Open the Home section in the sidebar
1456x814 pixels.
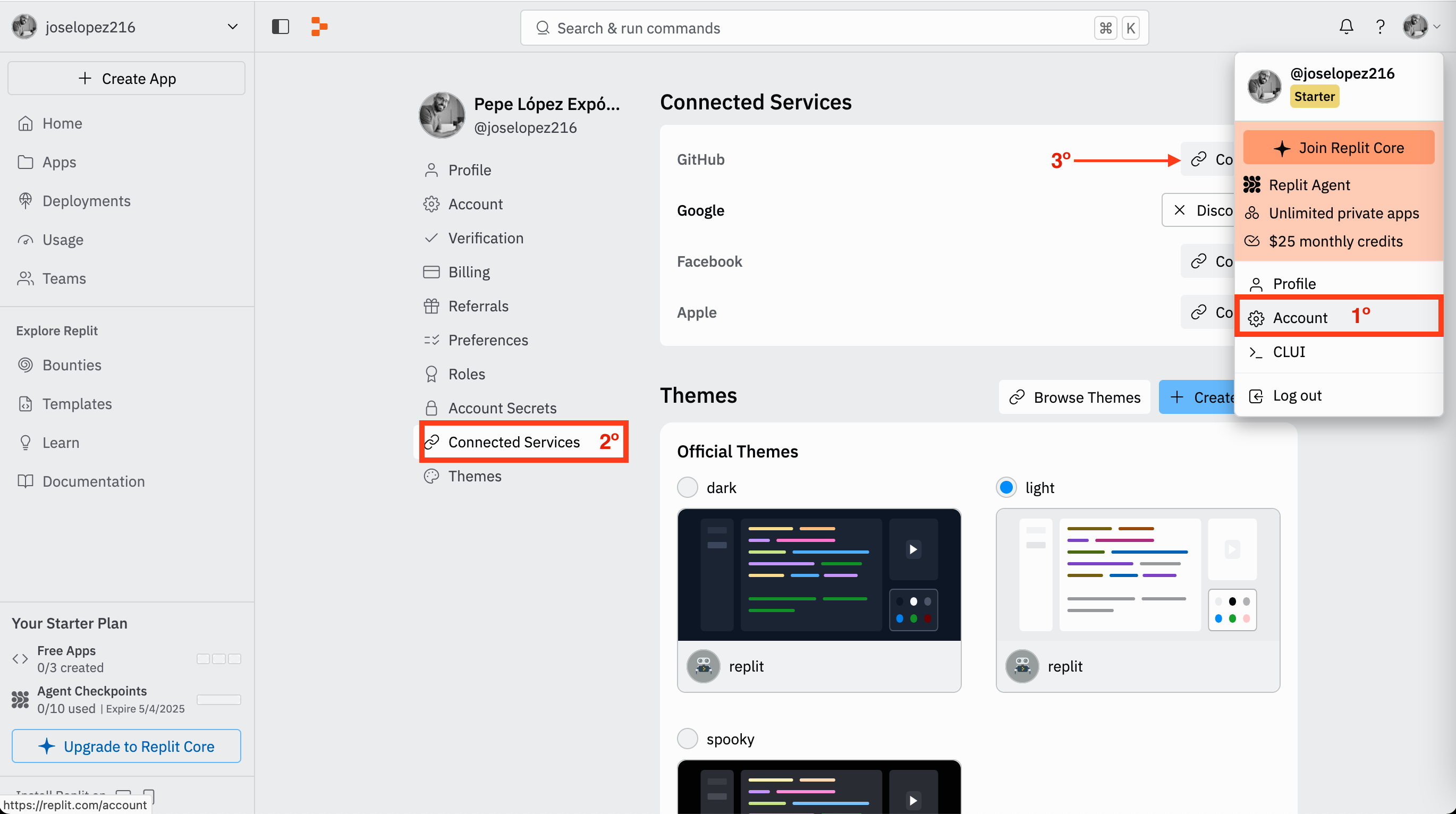pyautogui.click(x=62, y=123)
